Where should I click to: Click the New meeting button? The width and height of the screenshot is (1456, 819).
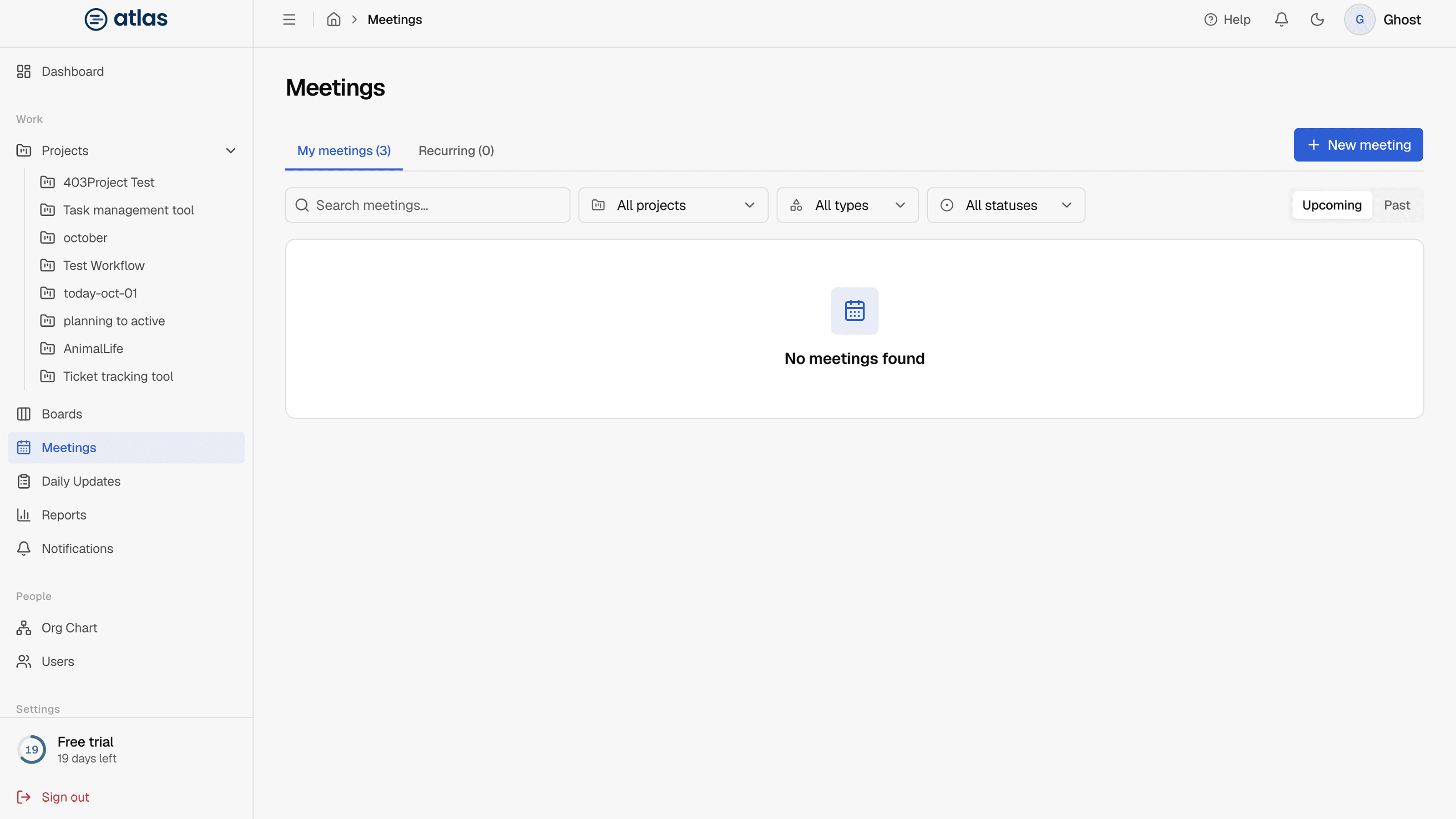pyautogui.click(x=1358, y=145)
